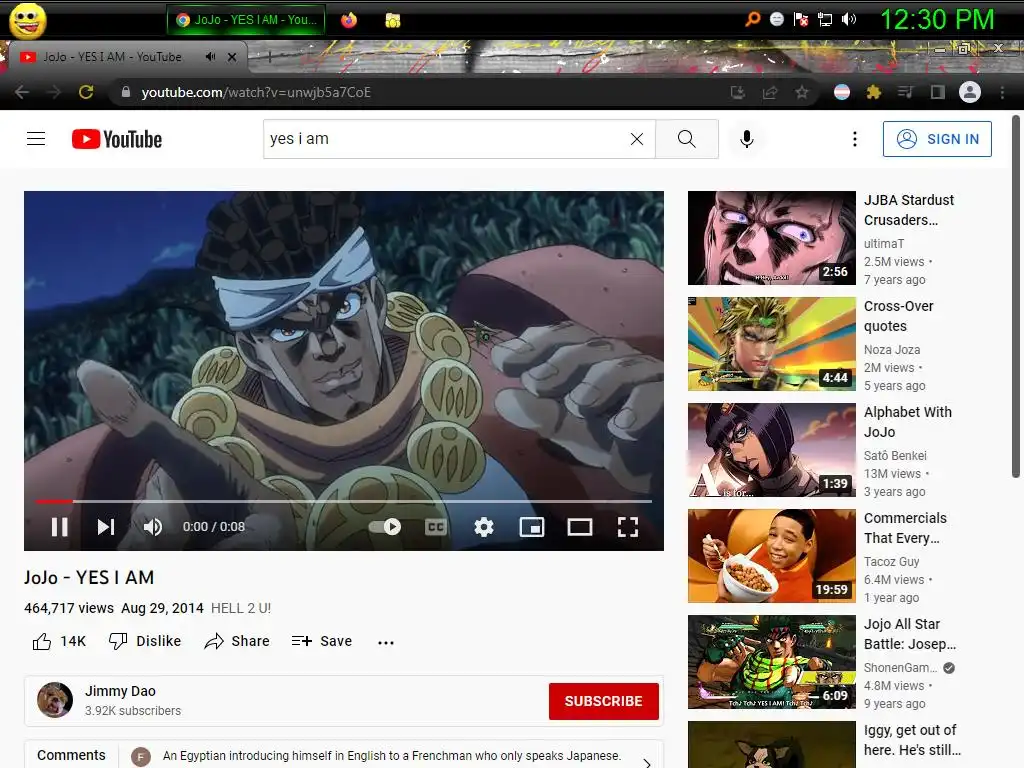This screenshot has height=768, width=1024.
Task: Click the Dislike button
Action: click(145, 641)
